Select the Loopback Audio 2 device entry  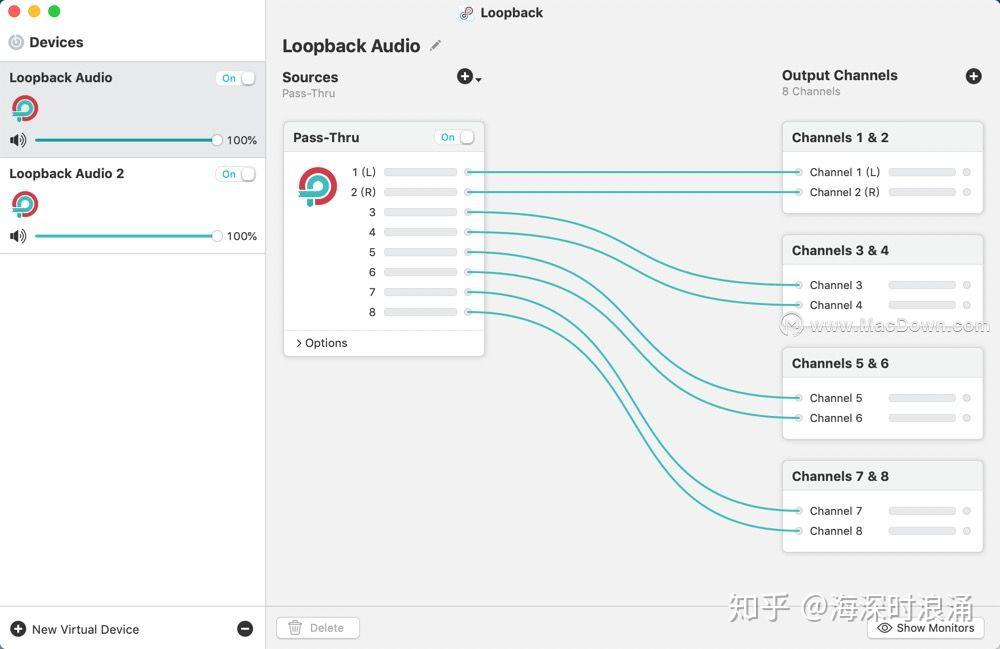pos(66,172)
